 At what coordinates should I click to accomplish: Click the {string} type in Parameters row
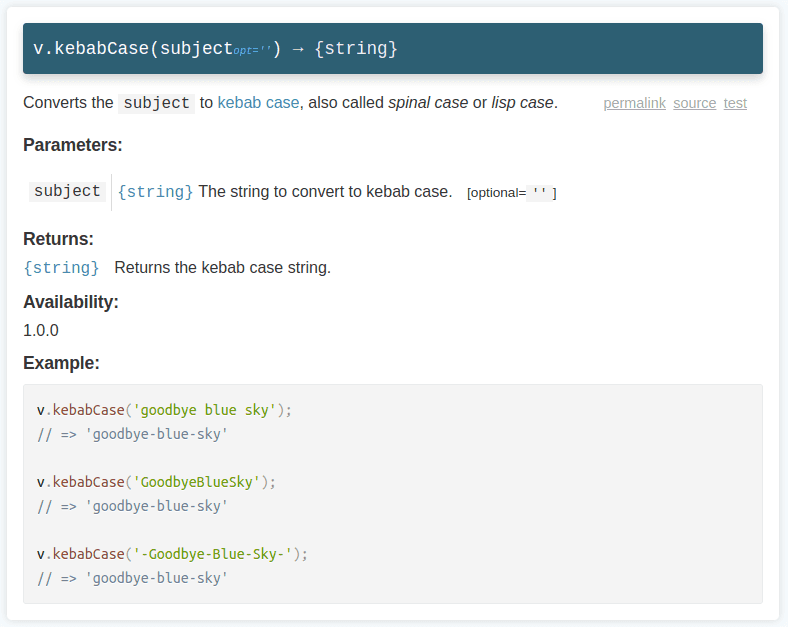[155, 191]
